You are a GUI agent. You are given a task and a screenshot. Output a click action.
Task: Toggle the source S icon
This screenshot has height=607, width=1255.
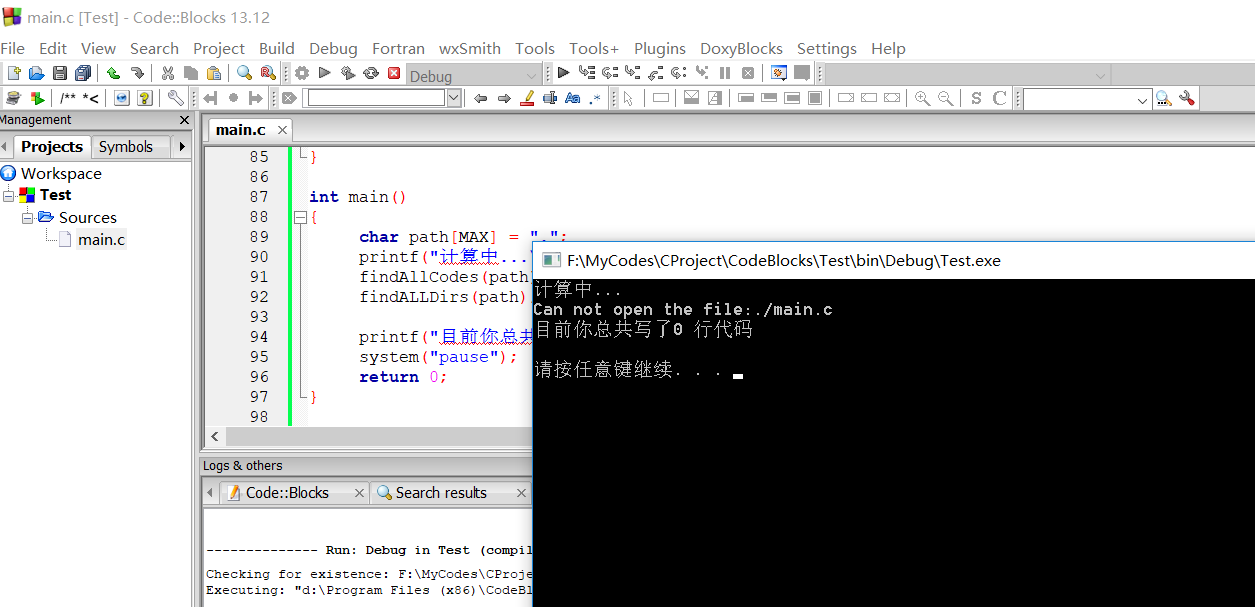(976, 98)
